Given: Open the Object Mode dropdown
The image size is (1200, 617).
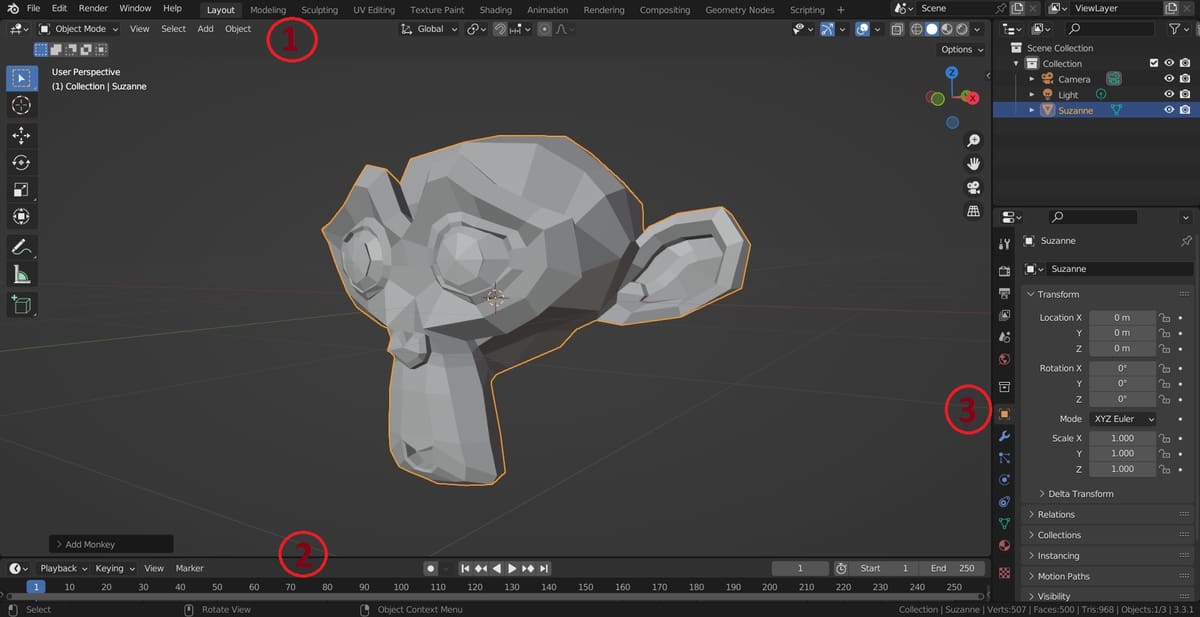Looking at the screenshot, I should pos(78,29).
